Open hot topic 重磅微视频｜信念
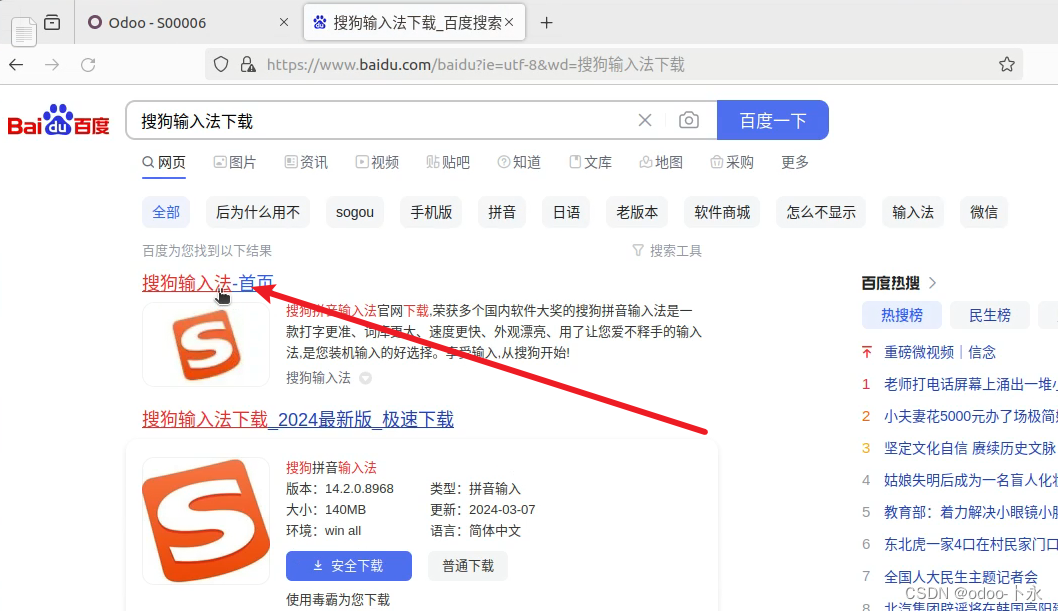The height and width of the screenshot is (611, 1058). click(940, 352)
